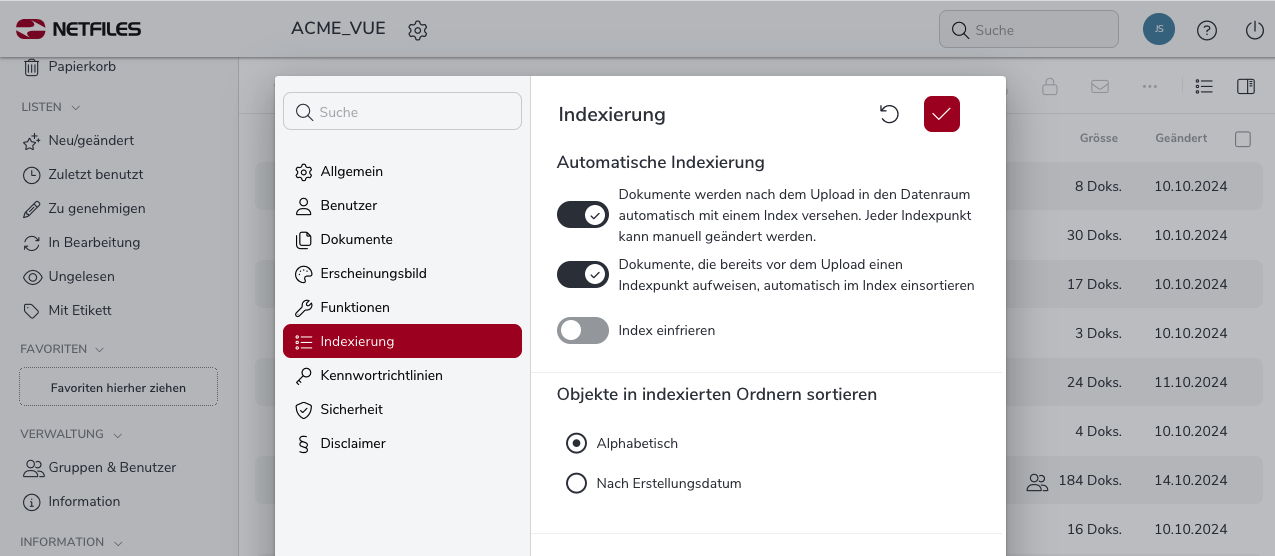
Task: Toggle the side panel layout icon
Action: click(1246, 87)
